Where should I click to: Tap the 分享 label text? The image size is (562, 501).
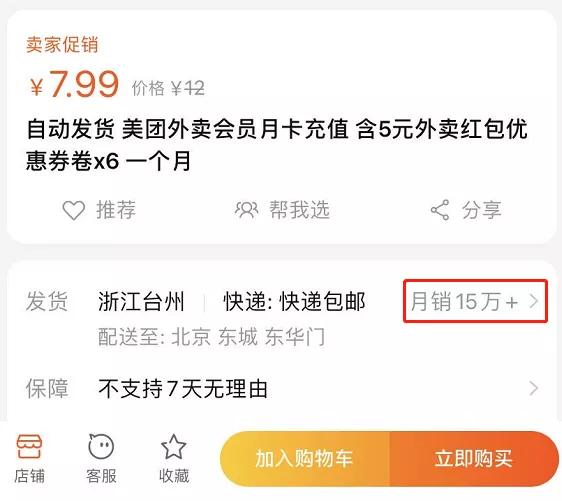point(482,210)
